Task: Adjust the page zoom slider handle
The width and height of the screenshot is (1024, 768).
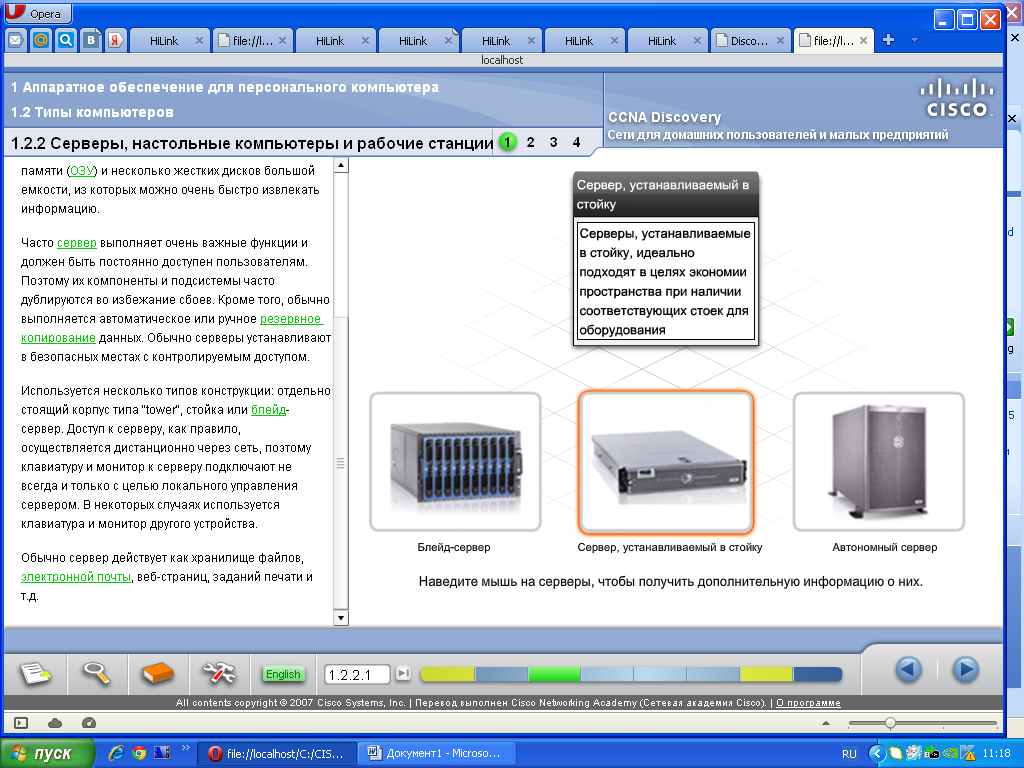Action: 890,723
